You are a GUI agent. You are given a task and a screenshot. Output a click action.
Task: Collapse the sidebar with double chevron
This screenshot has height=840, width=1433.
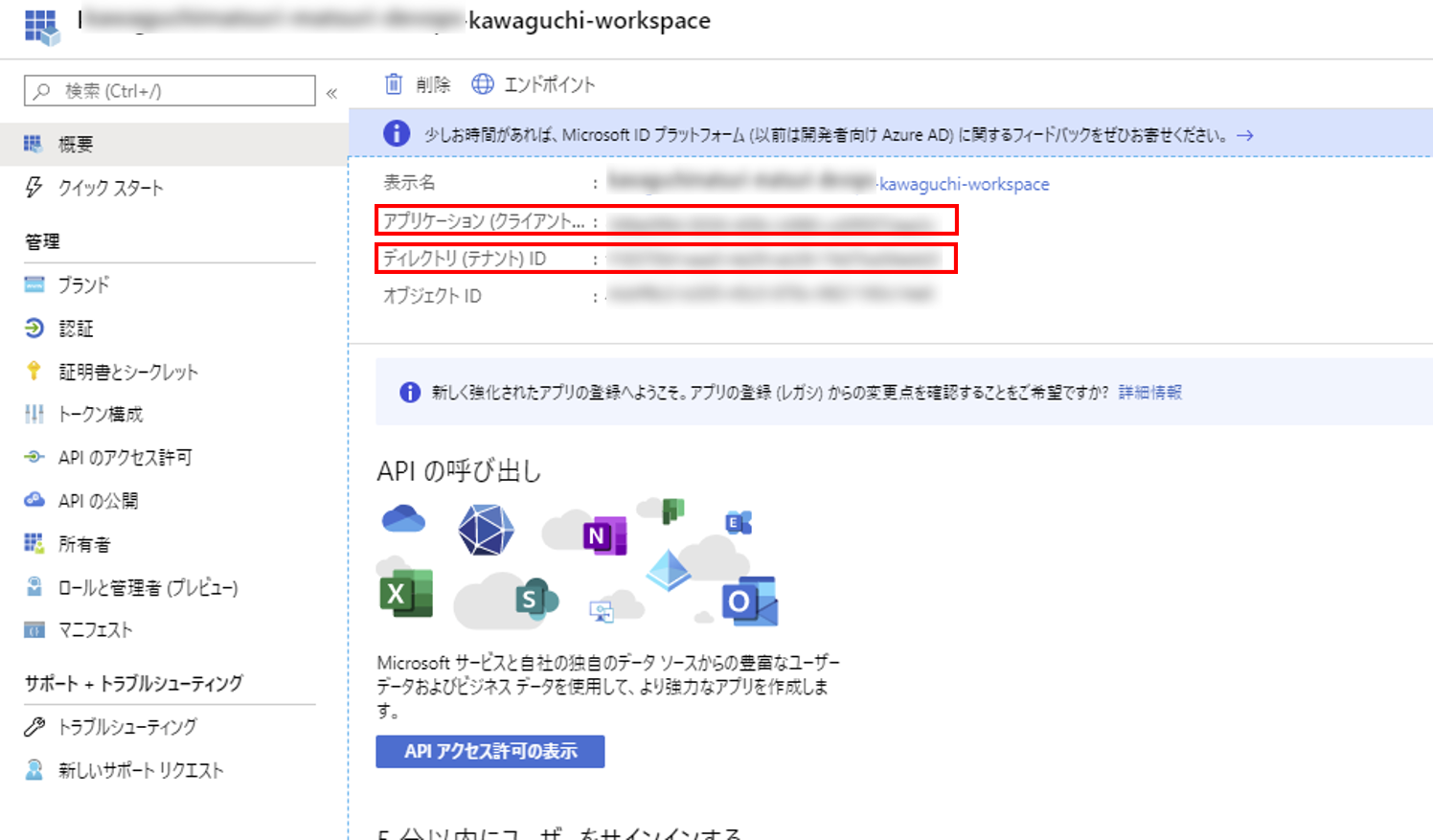pyautogui.click(x=331, y=93)
